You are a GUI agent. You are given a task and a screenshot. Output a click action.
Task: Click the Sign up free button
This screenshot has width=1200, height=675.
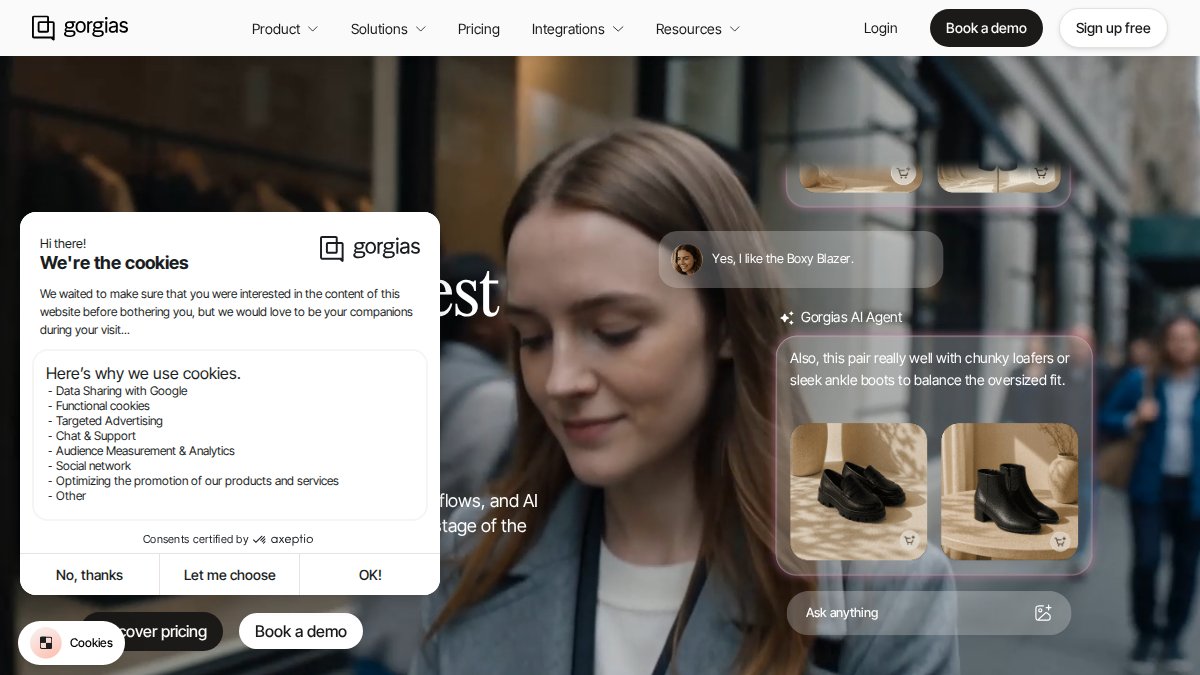[1113, 28]
